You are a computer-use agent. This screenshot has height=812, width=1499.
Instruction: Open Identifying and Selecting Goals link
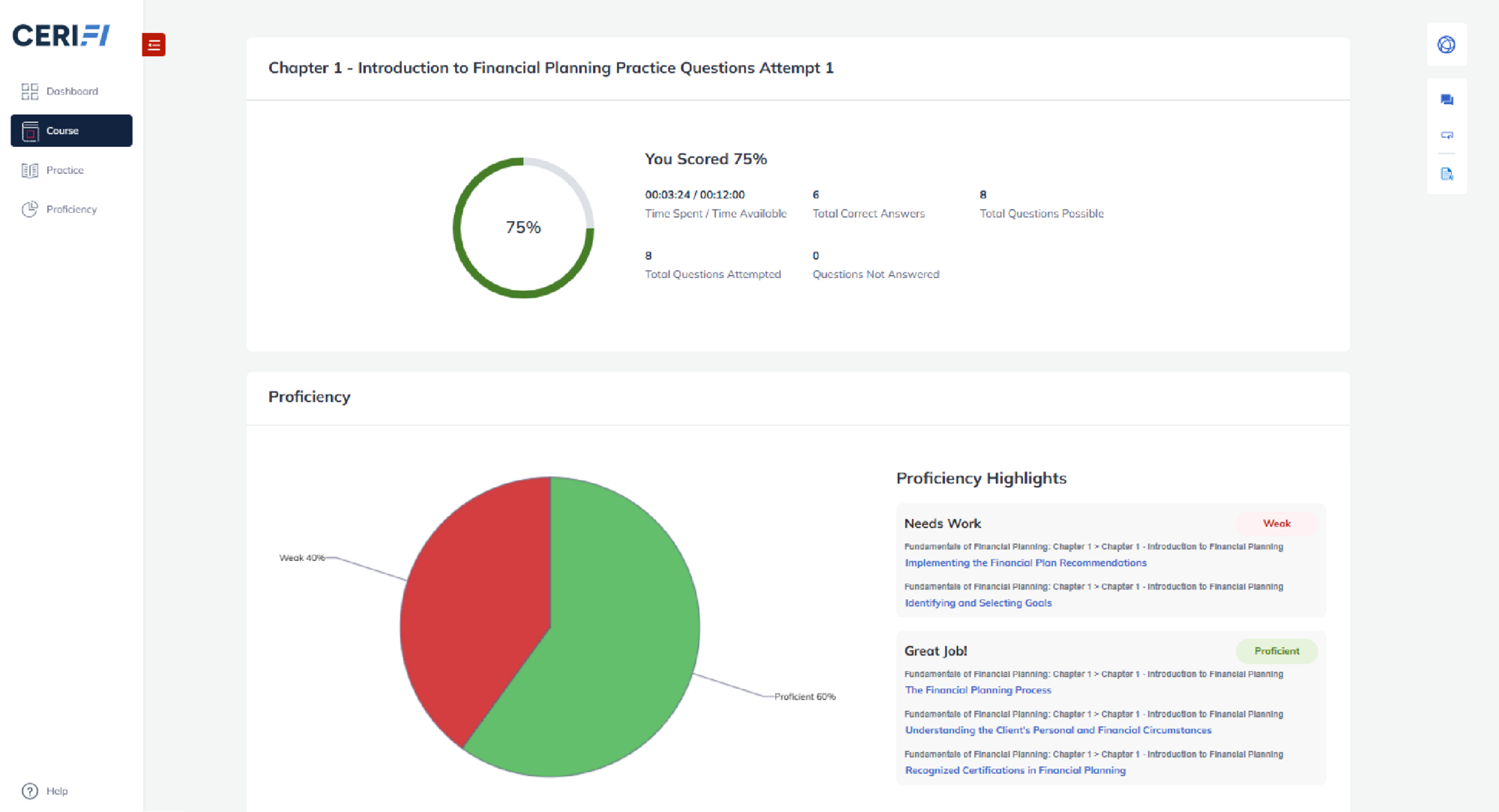pyautogui.click(x=978, y=603)
